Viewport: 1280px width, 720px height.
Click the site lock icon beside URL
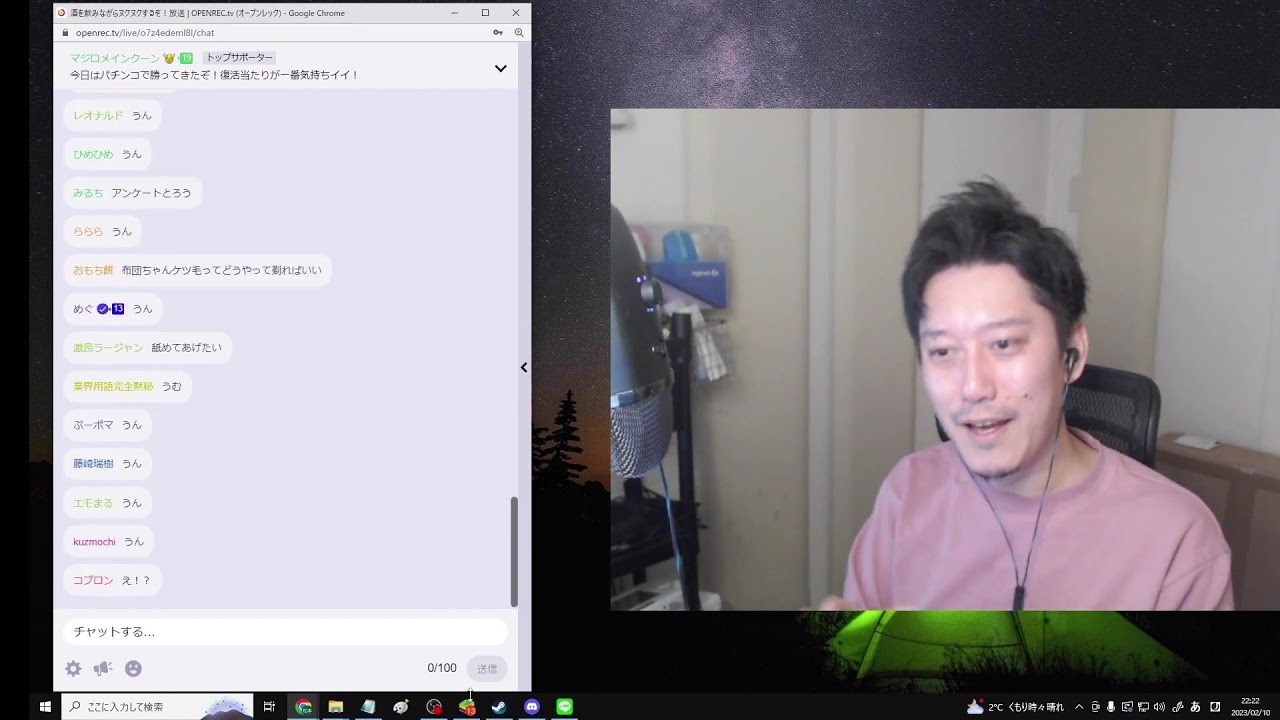pos(65,33)
